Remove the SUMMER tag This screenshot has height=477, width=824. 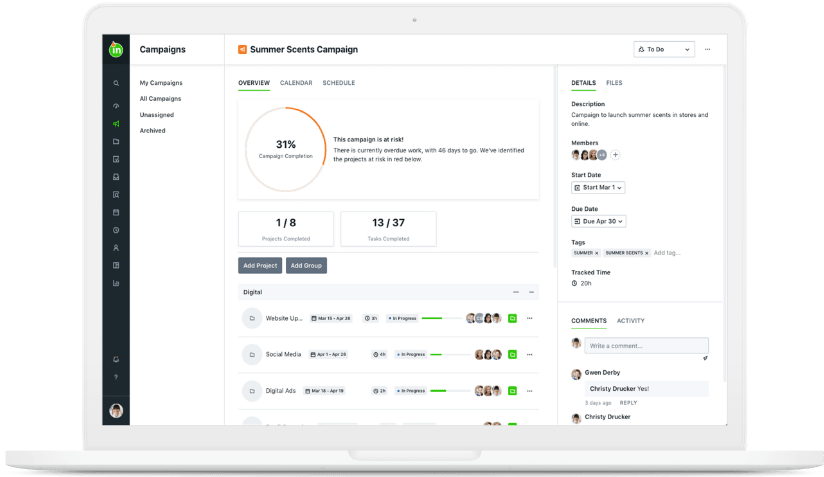tap(596, 253)
